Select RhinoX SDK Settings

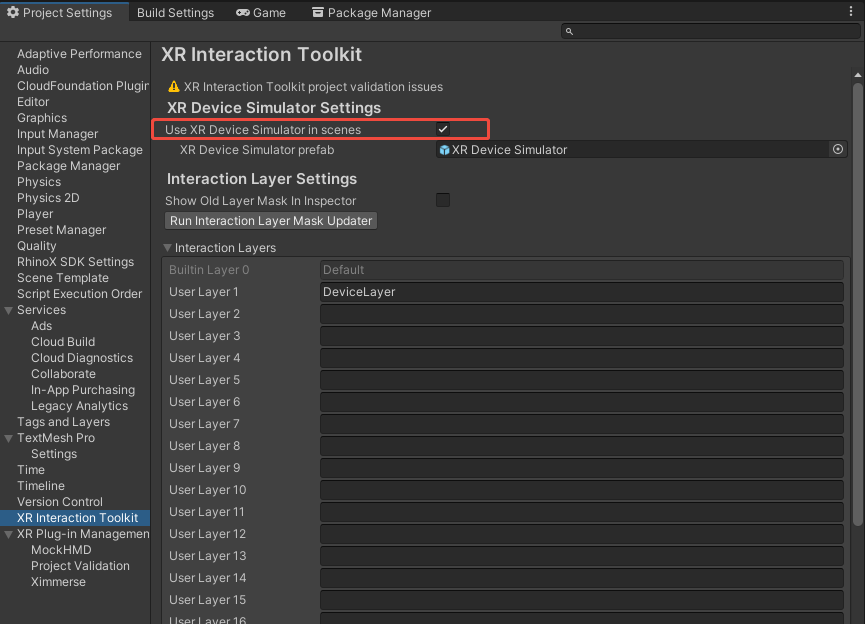point(76,262)
